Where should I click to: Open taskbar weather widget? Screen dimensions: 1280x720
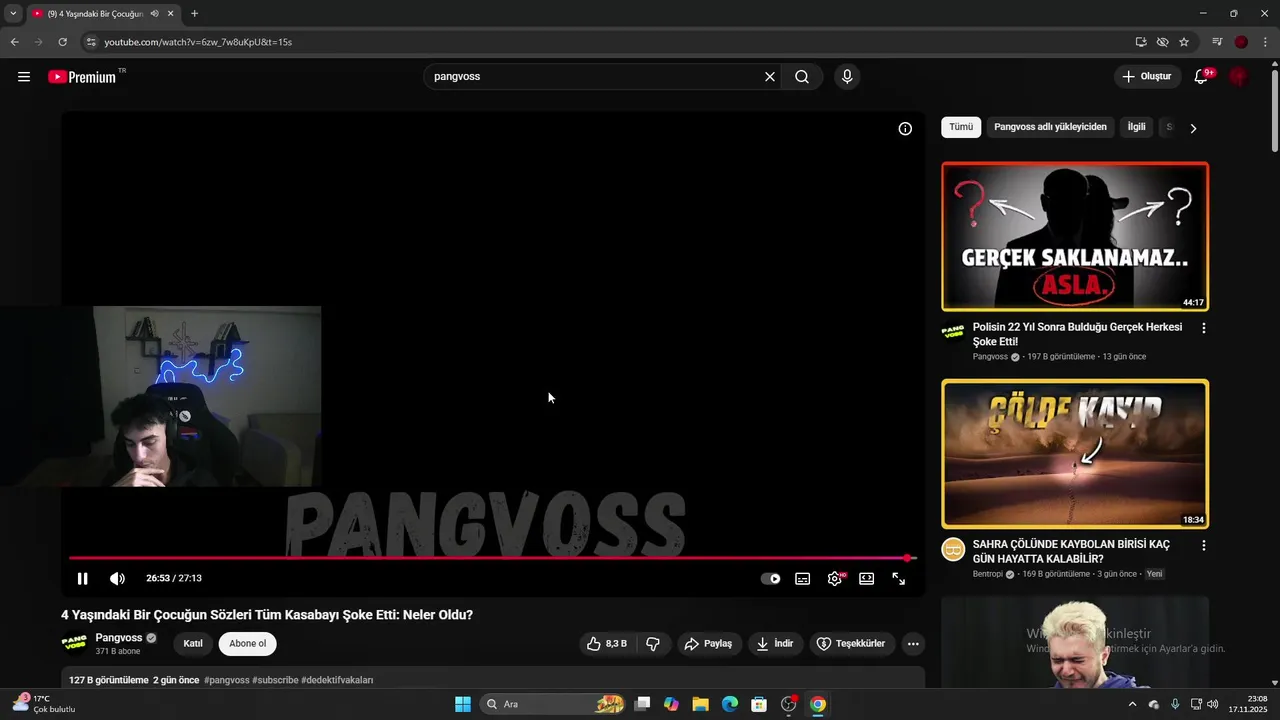point(42,704)
